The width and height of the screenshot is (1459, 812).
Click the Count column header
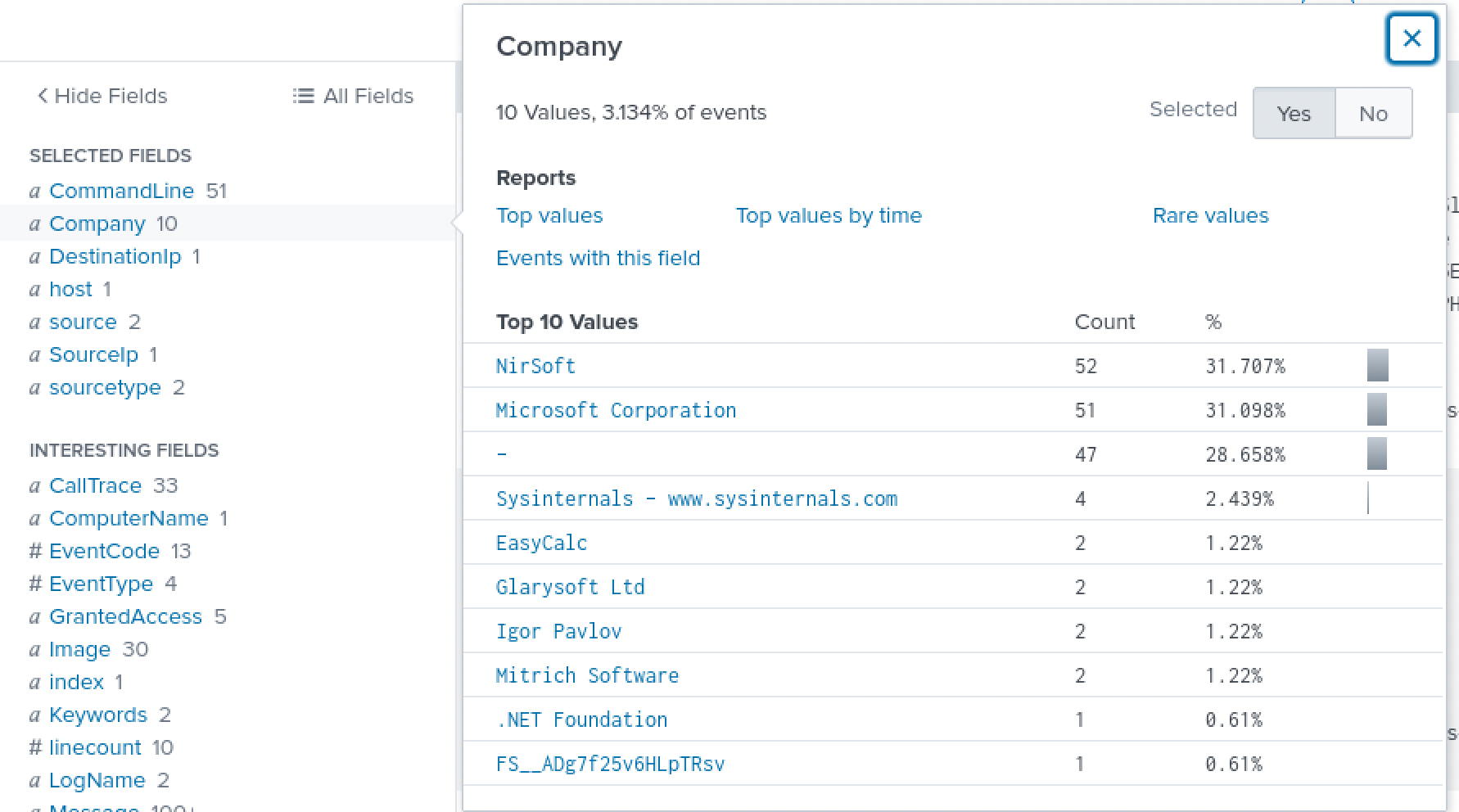tap(1104, 322)
